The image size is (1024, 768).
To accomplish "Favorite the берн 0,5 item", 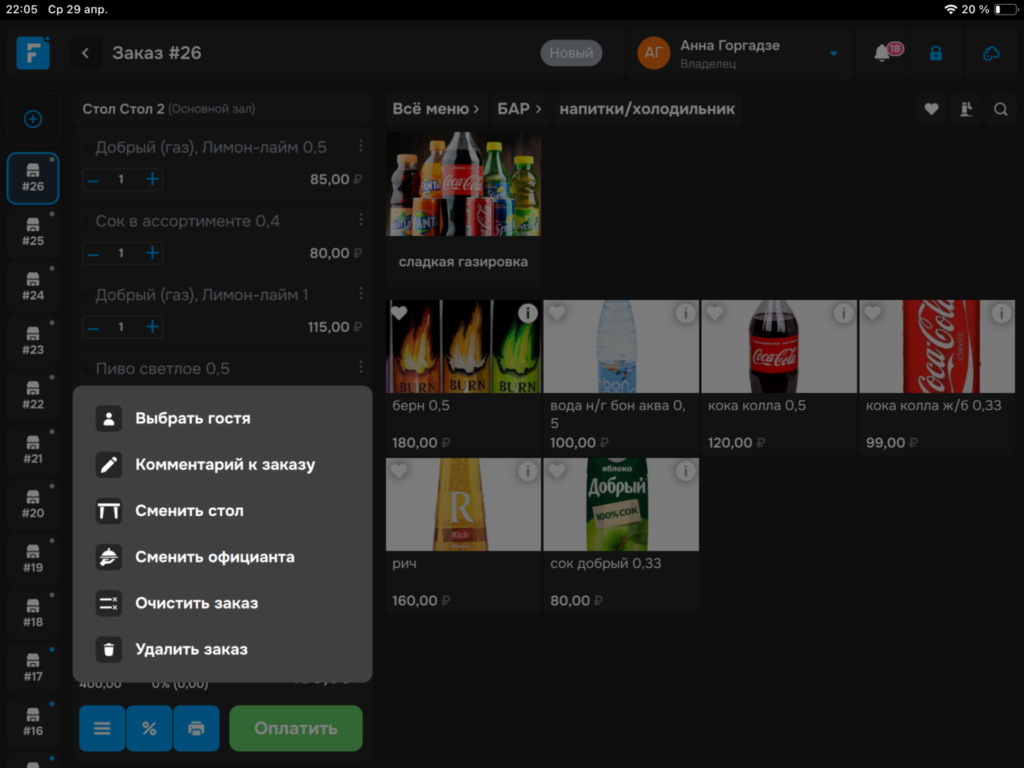I will coord(399,313).
